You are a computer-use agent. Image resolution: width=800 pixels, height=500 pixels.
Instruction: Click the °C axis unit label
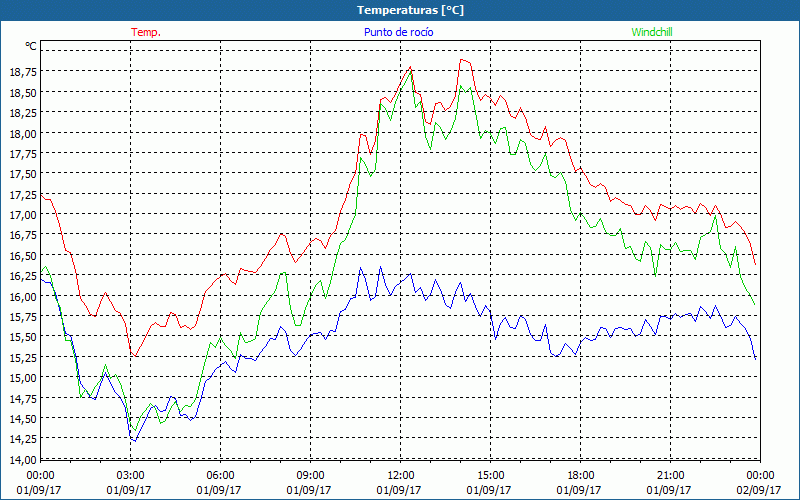(x=31, y=46)
